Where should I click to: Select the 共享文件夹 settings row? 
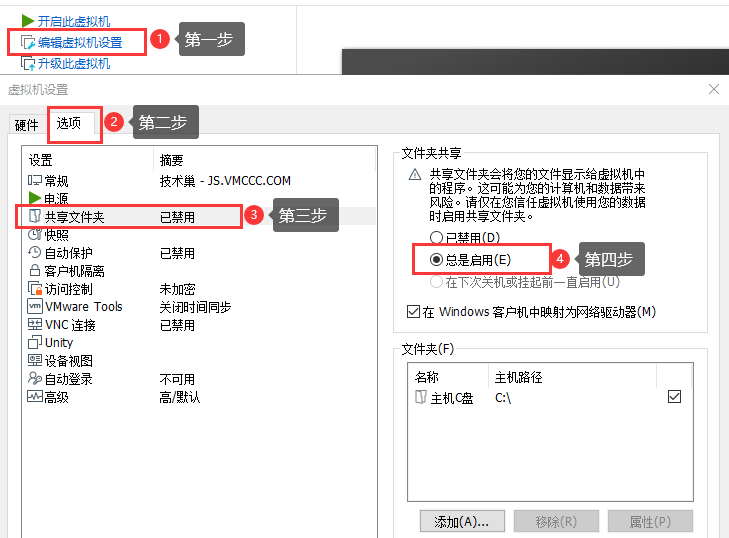coord(199,216)
